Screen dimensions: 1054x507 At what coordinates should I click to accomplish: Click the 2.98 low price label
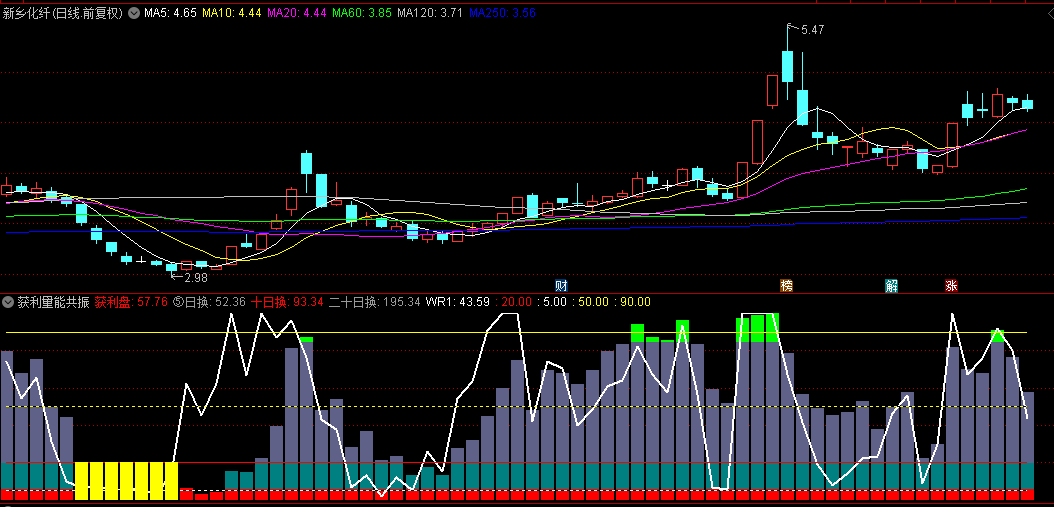coord(196,276)
